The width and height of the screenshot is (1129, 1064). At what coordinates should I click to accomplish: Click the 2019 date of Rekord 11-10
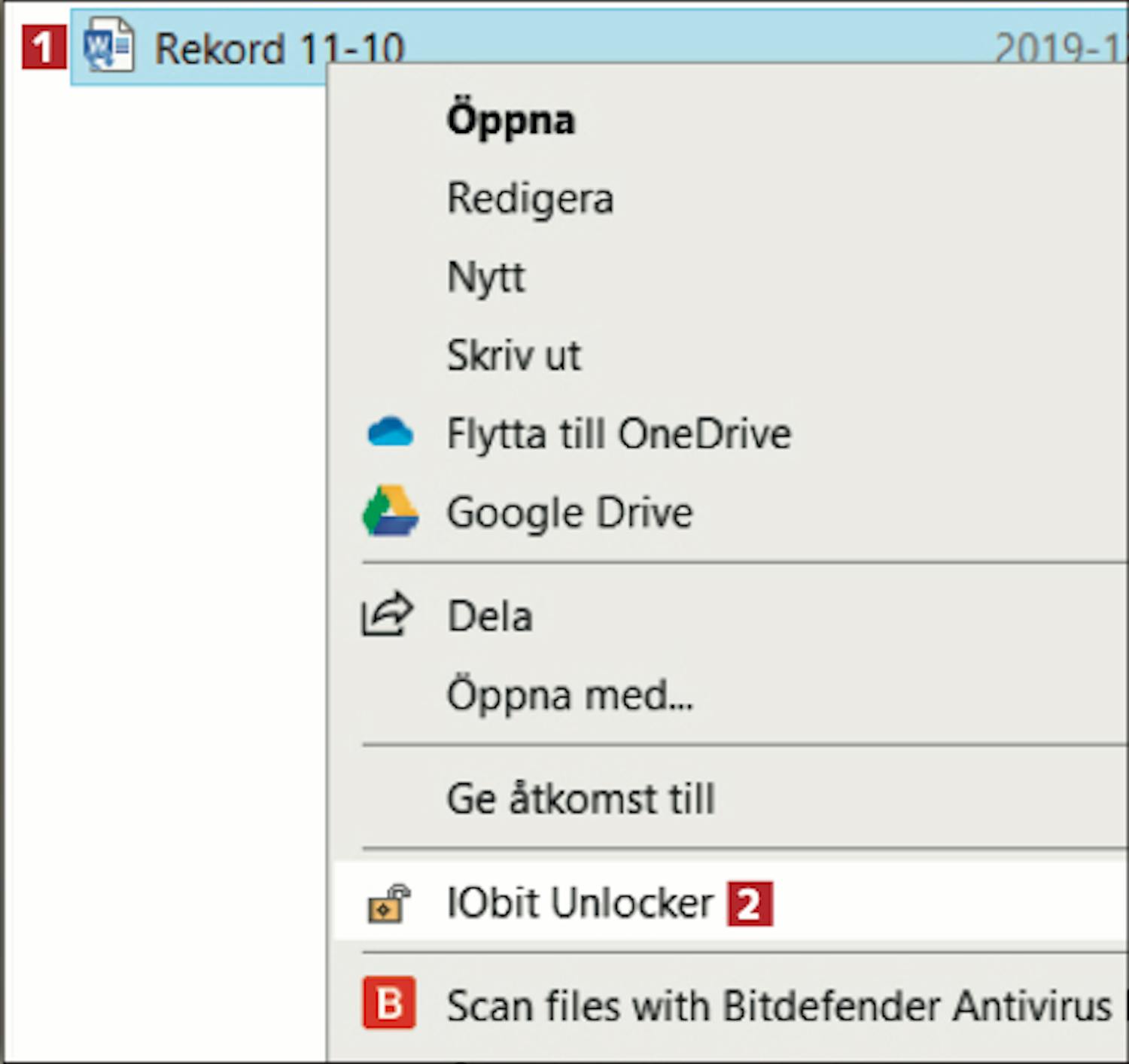point(1057,48)
